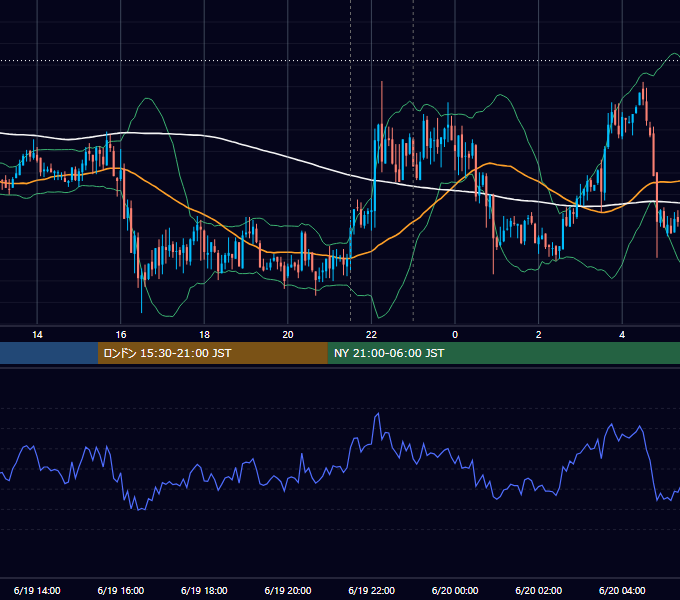Click the 6/19 18:00 date label
The height and width of the screenshot is (600, 680).
[204, 590]
